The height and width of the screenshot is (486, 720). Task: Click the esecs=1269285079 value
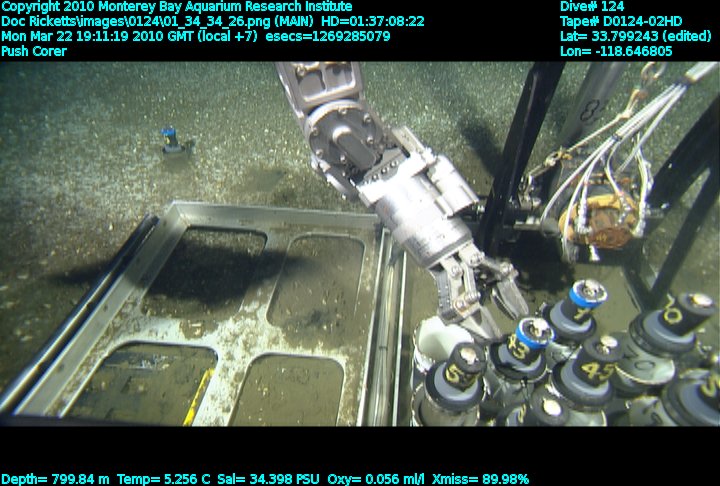click(x=327, y=36)
